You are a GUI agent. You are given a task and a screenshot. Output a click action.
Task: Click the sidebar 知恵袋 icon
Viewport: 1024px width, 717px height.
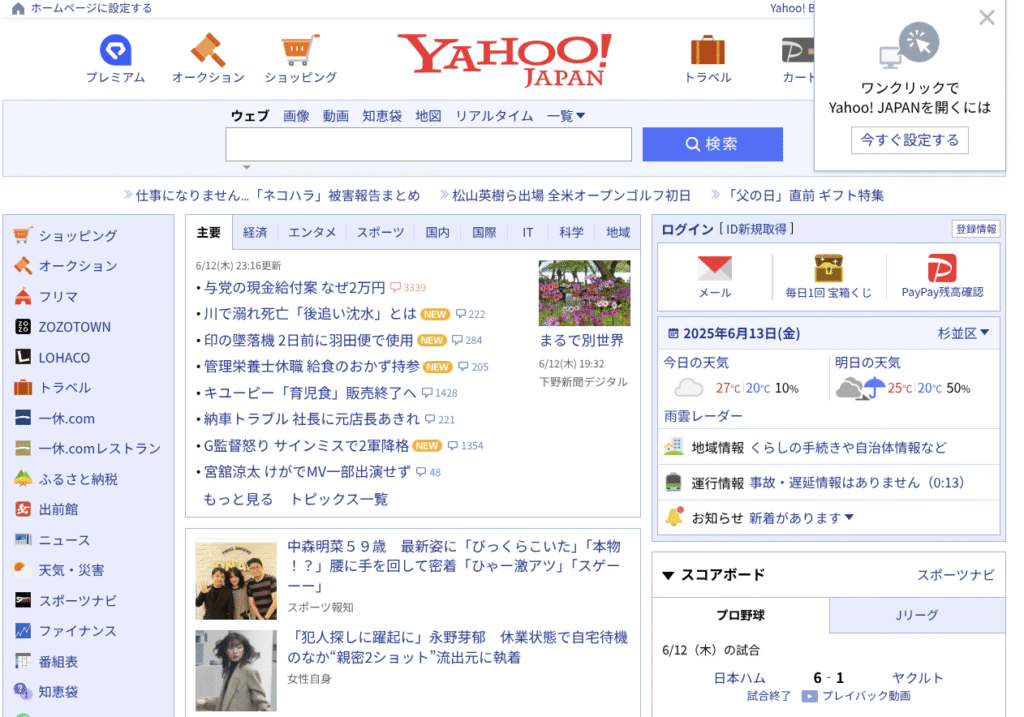coord(23,691)
